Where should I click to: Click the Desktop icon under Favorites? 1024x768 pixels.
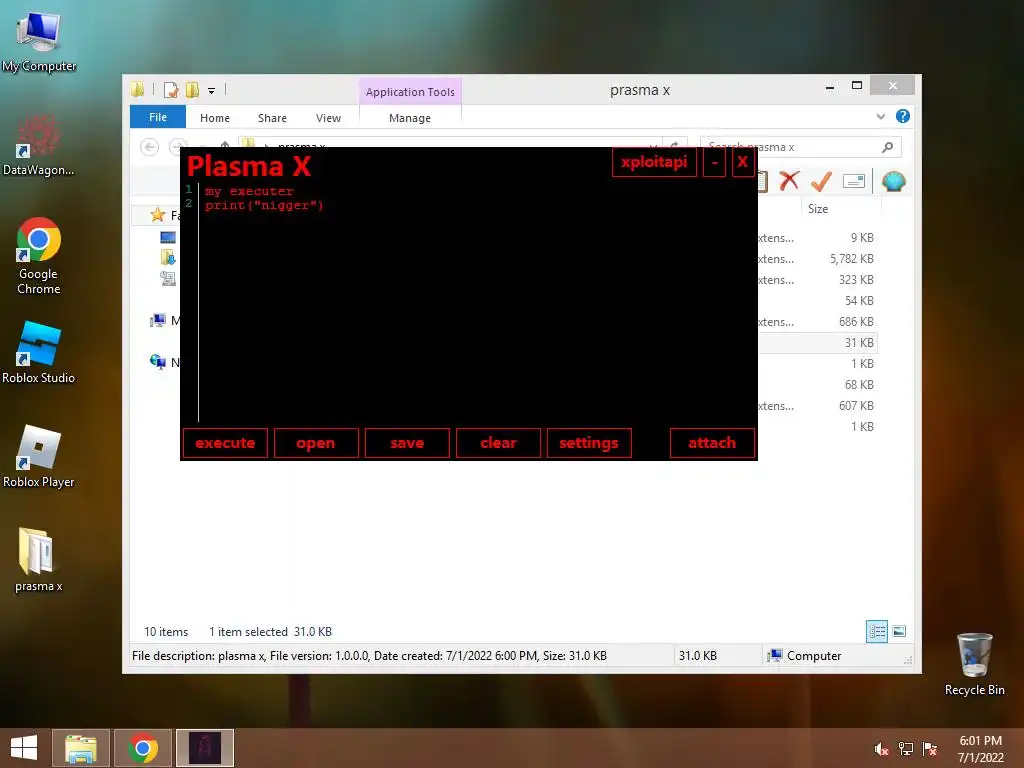pyautogui.click(x=168, y=237)
